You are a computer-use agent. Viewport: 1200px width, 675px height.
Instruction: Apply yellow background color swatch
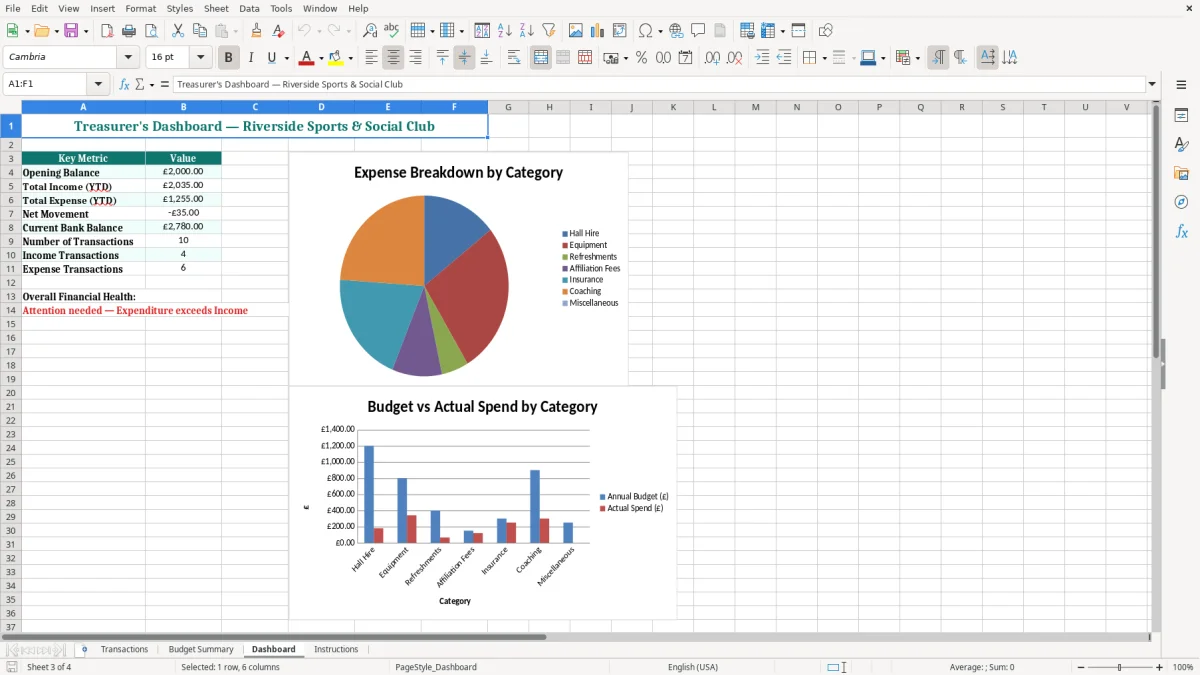click(336, 58)
